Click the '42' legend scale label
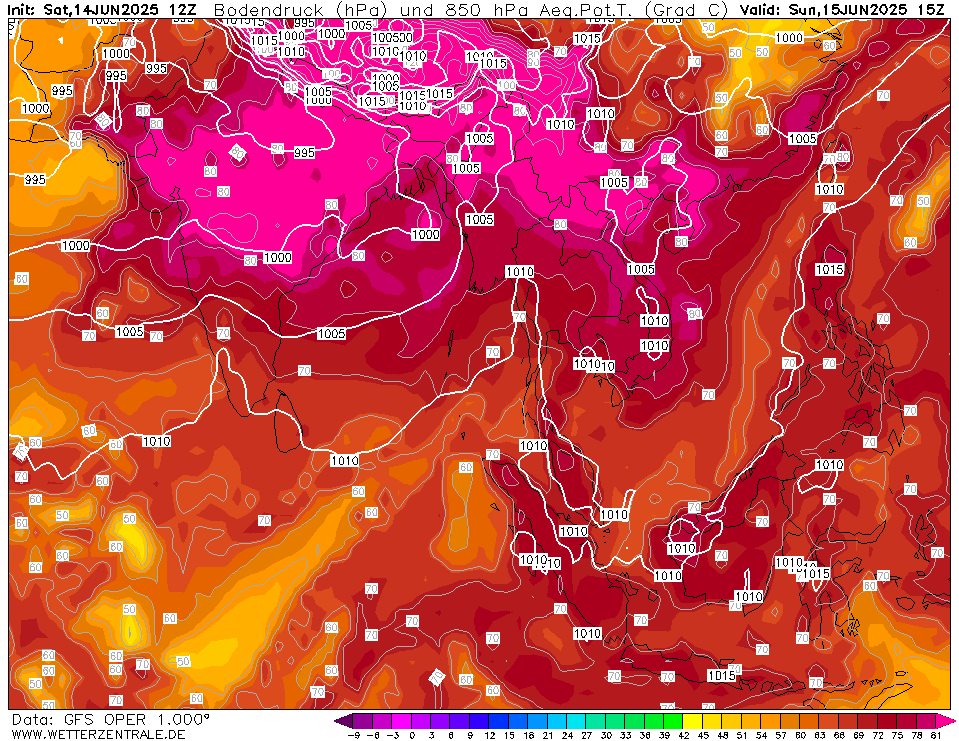This screenshot has width=959, height=741. pos(684,735)
